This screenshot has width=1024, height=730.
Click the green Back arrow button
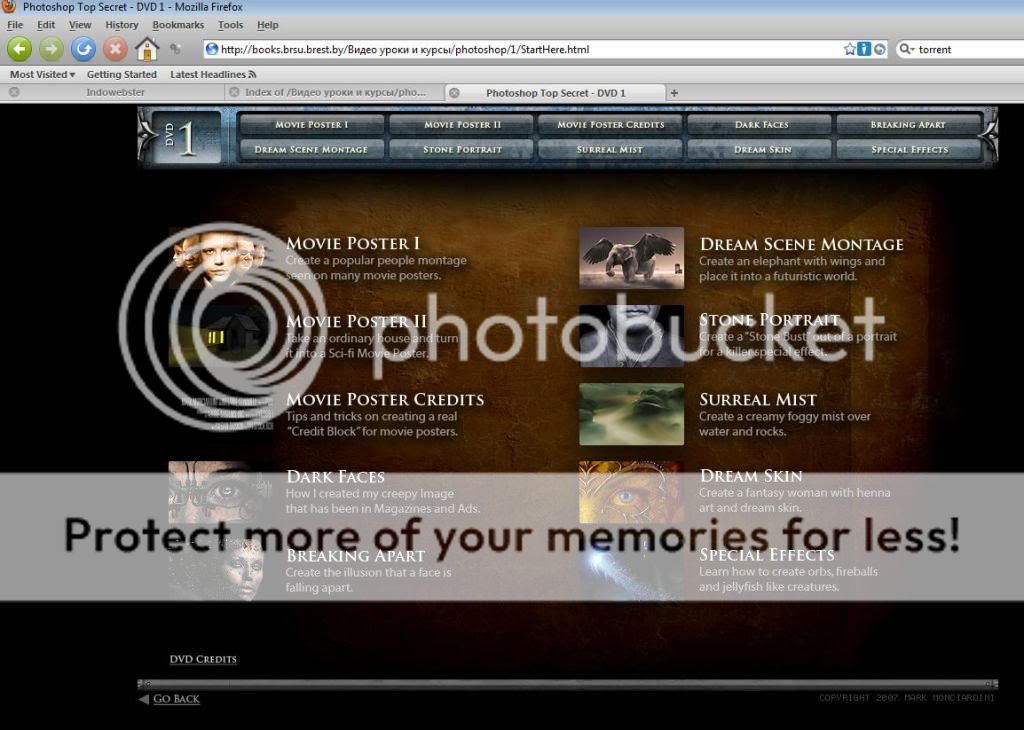[x=19, y=49]
